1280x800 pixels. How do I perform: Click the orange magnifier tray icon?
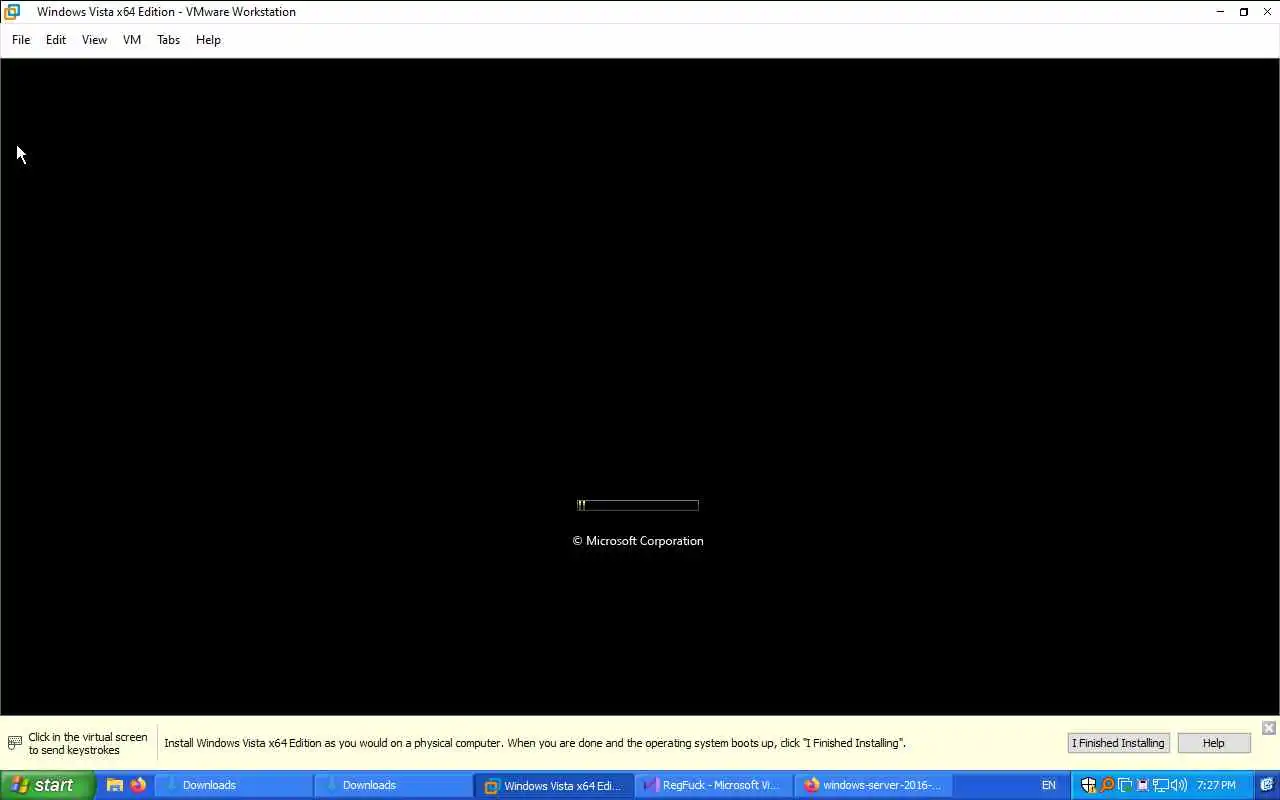click(x=1107, y=785)
